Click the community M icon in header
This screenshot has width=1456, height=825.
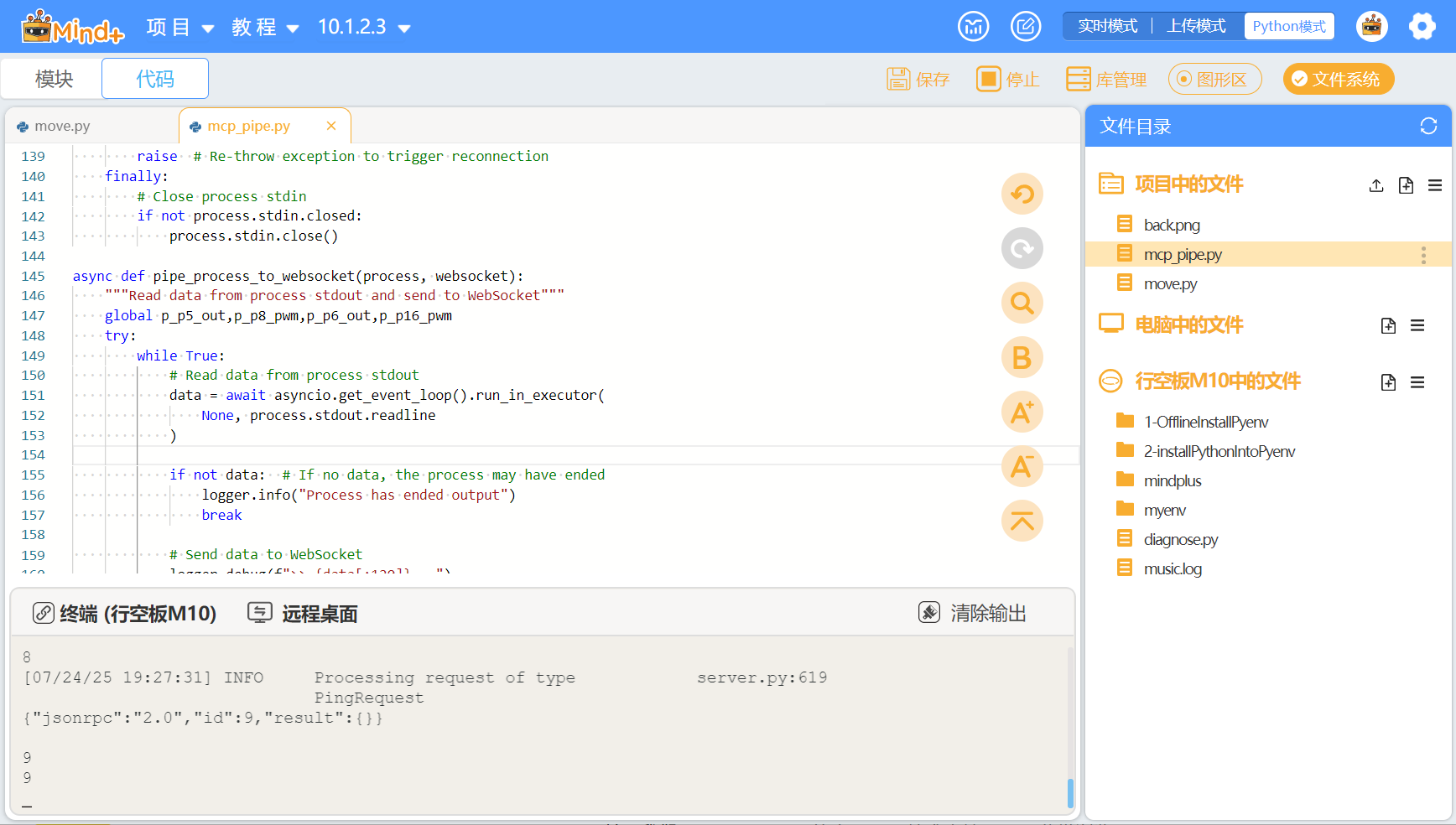click(x=974, y=27)
